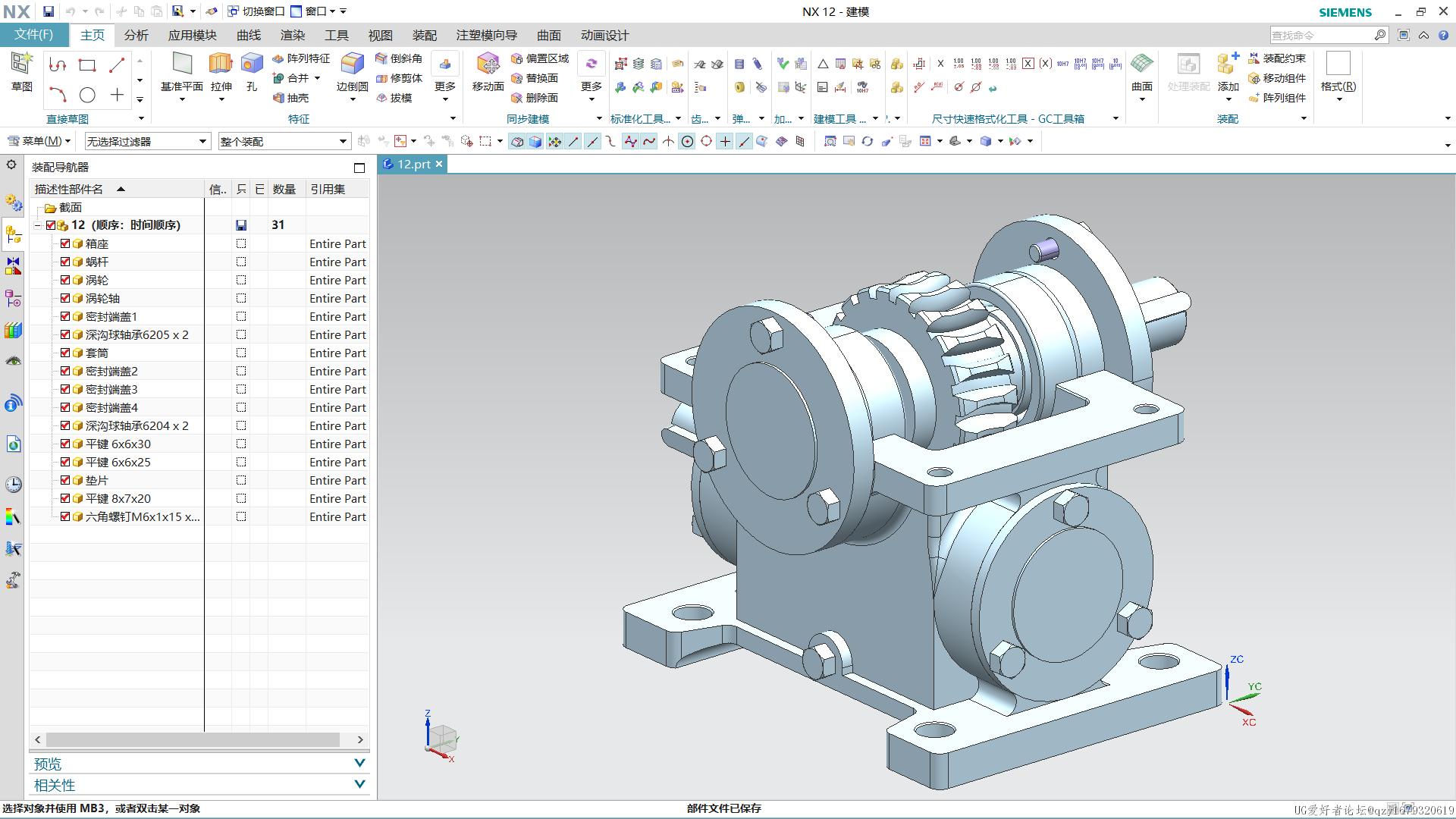Toggle the 套筒 component checkbox

[x=65, y=353]
